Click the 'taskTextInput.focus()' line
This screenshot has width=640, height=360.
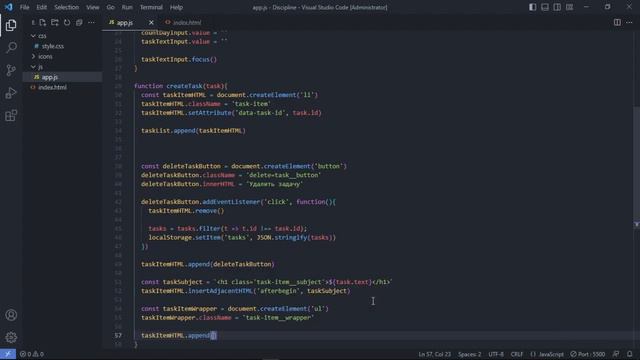point(179,59)
